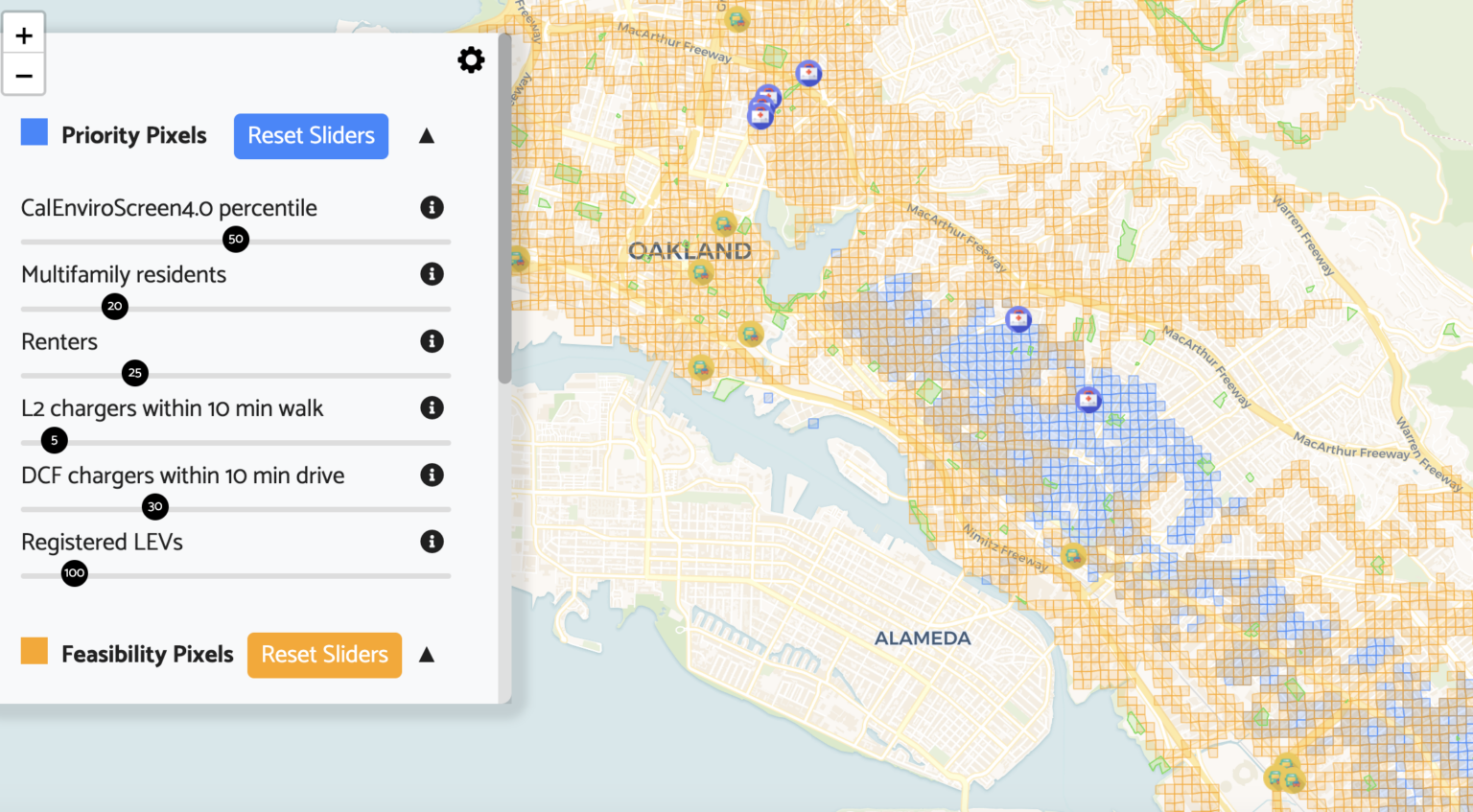Image resolution: width=1473 pixels, height=812 pixels.
Task: Click the "Multifamily residents" label
Action: coord(124,274)
